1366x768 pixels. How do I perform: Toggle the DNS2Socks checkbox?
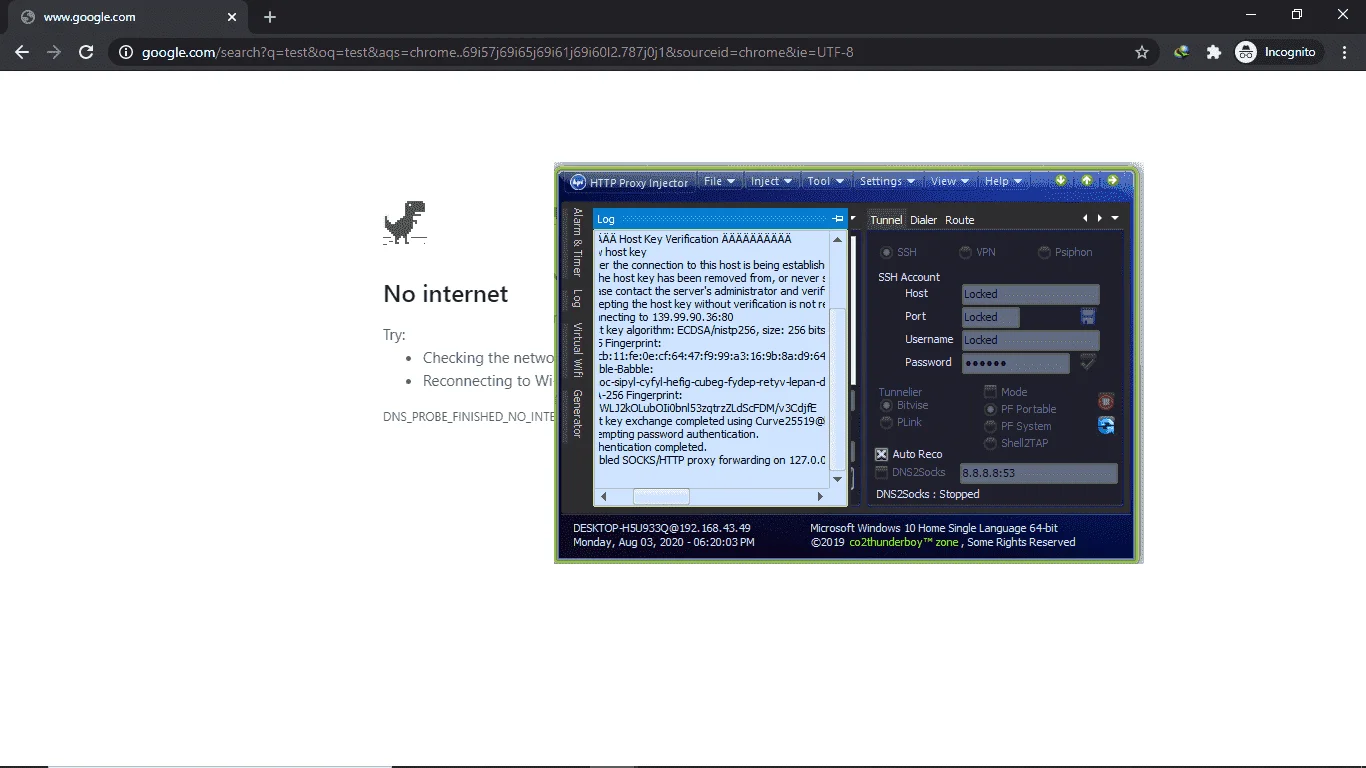(x=881, y=472)
